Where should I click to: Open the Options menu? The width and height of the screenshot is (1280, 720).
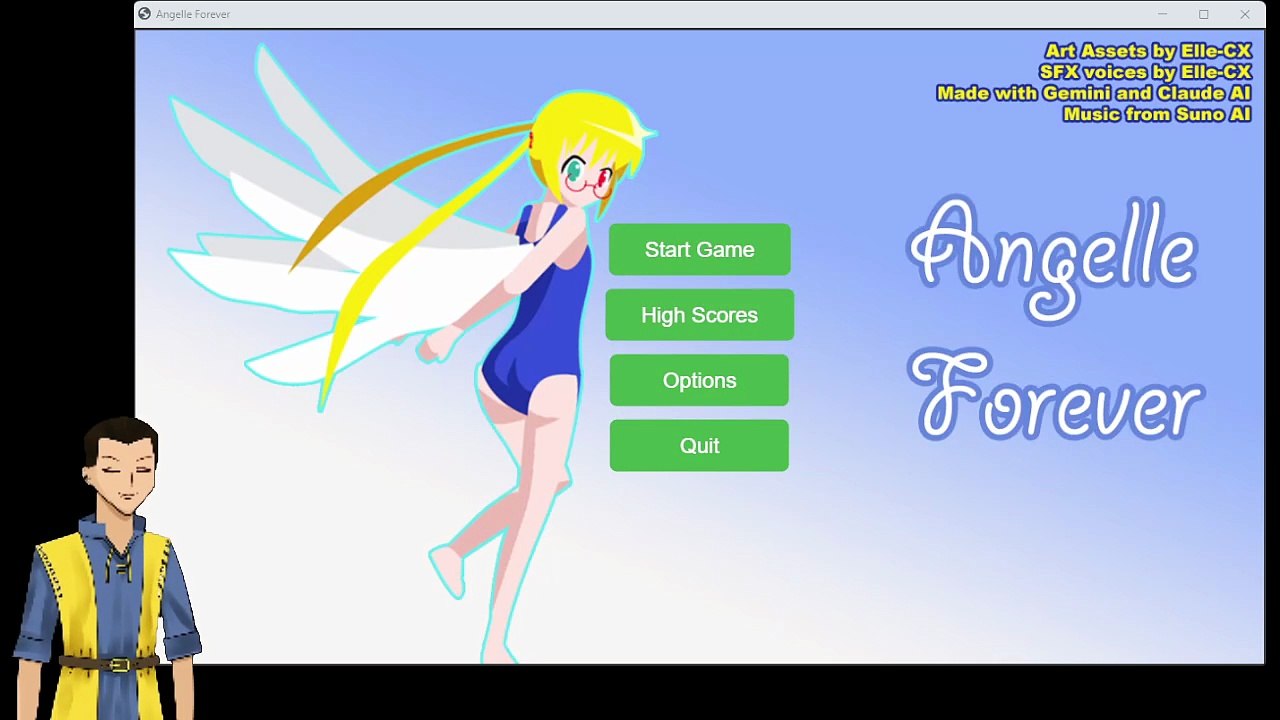pos(699,380)
